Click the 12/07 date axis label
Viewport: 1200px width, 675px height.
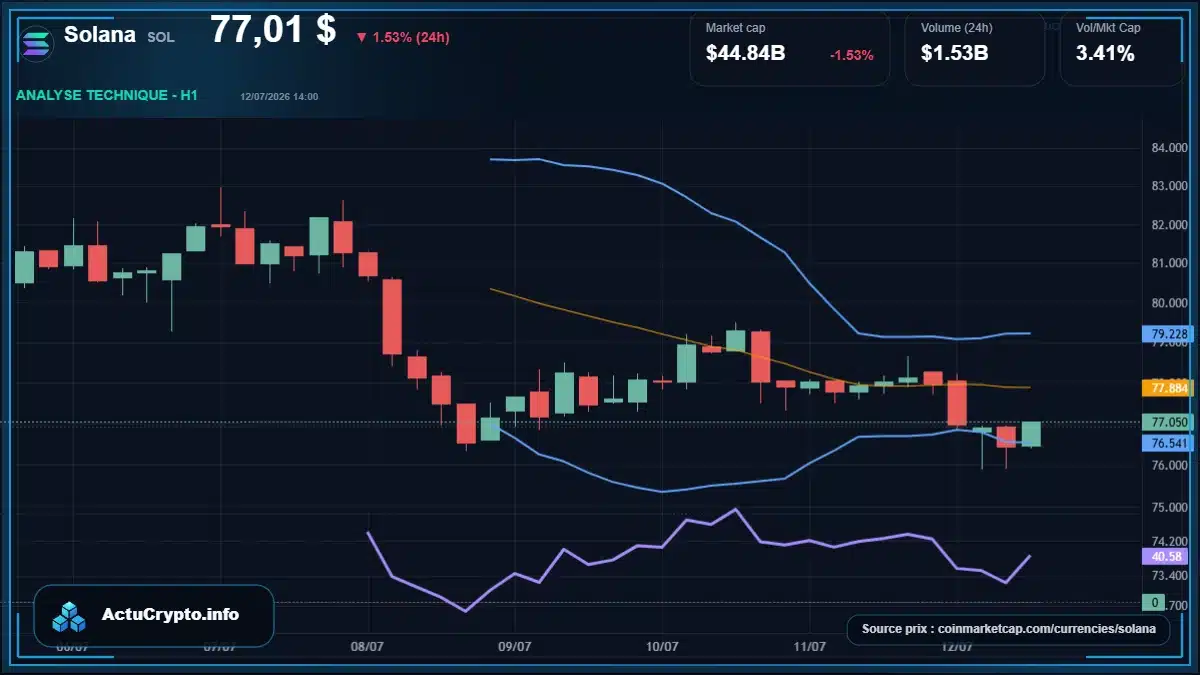tap(957, 647)
